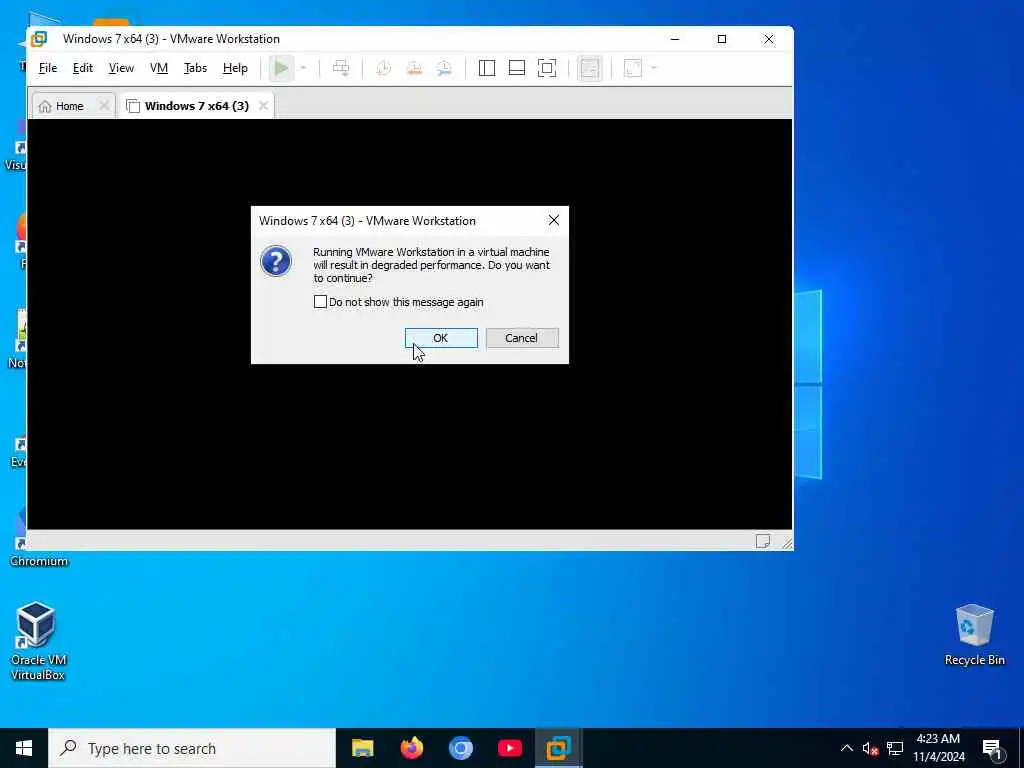Show hidden system tray icons chevron
The width and height of the screenshot is (1024, 768).
(x=846, y=748)
